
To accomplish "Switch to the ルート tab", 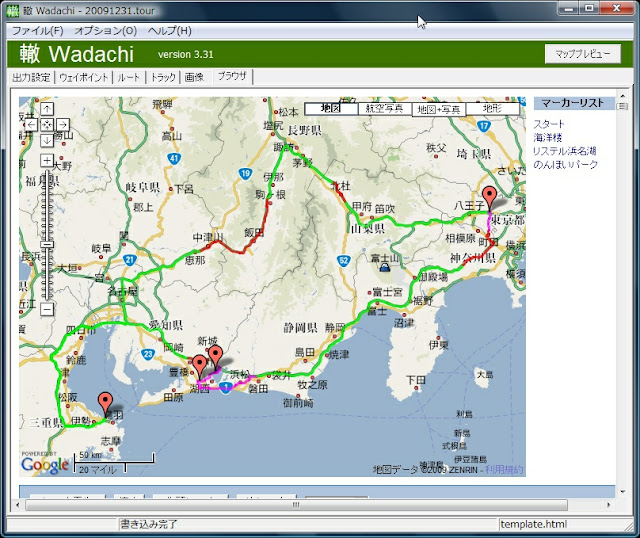I will click(129, 77).
